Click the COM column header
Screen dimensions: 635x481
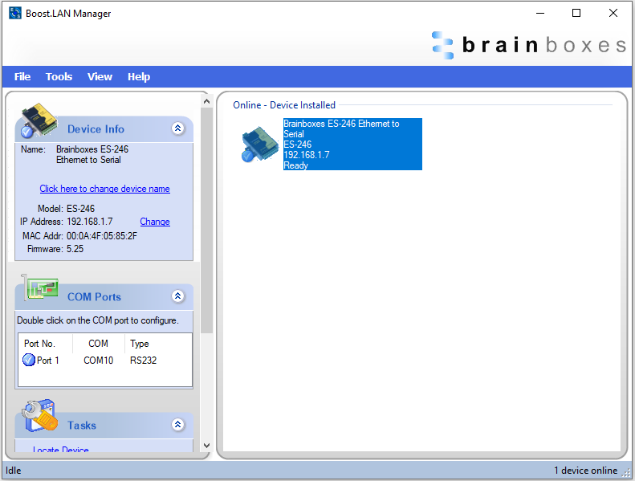(98, 343)
